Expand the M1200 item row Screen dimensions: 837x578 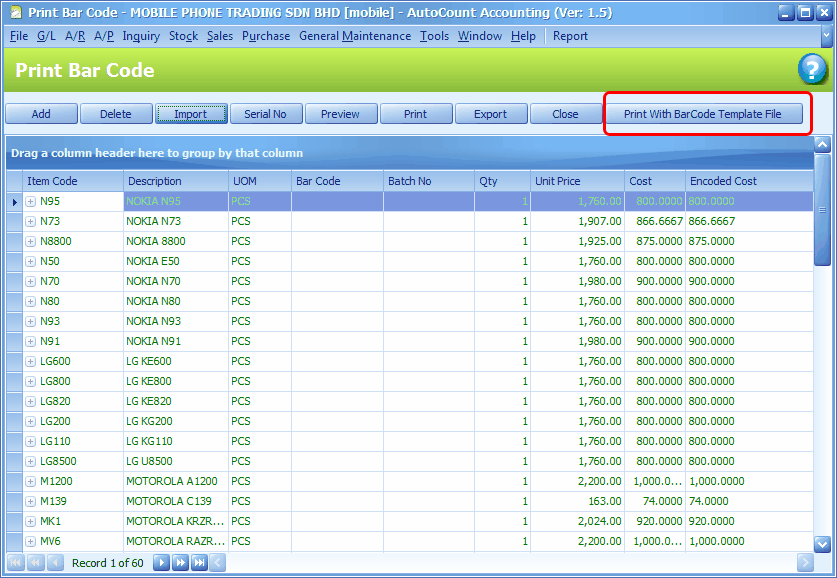click(30, 482)
